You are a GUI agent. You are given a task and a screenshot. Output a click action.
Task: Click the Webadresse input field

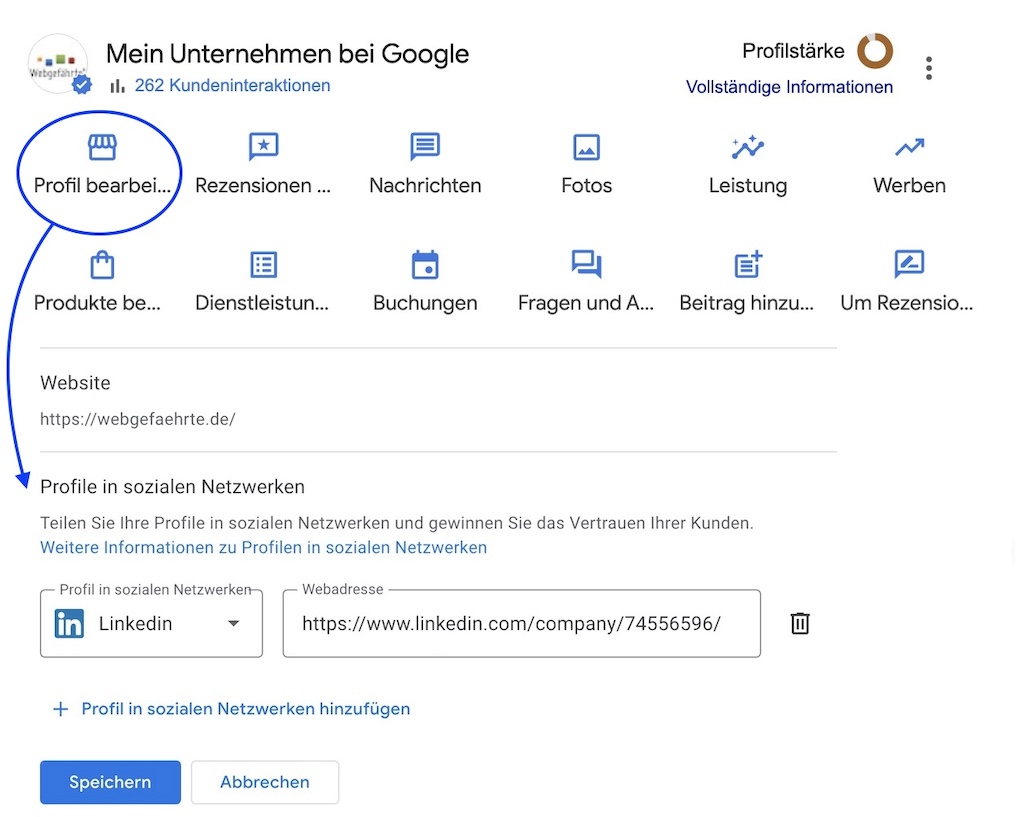pyautogui.click(x=522, y=623)
